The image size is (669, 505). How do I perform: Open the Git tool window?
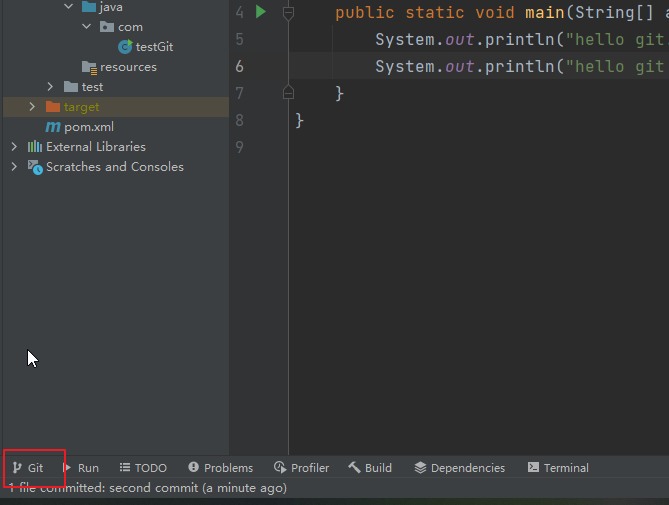point(28,468)
